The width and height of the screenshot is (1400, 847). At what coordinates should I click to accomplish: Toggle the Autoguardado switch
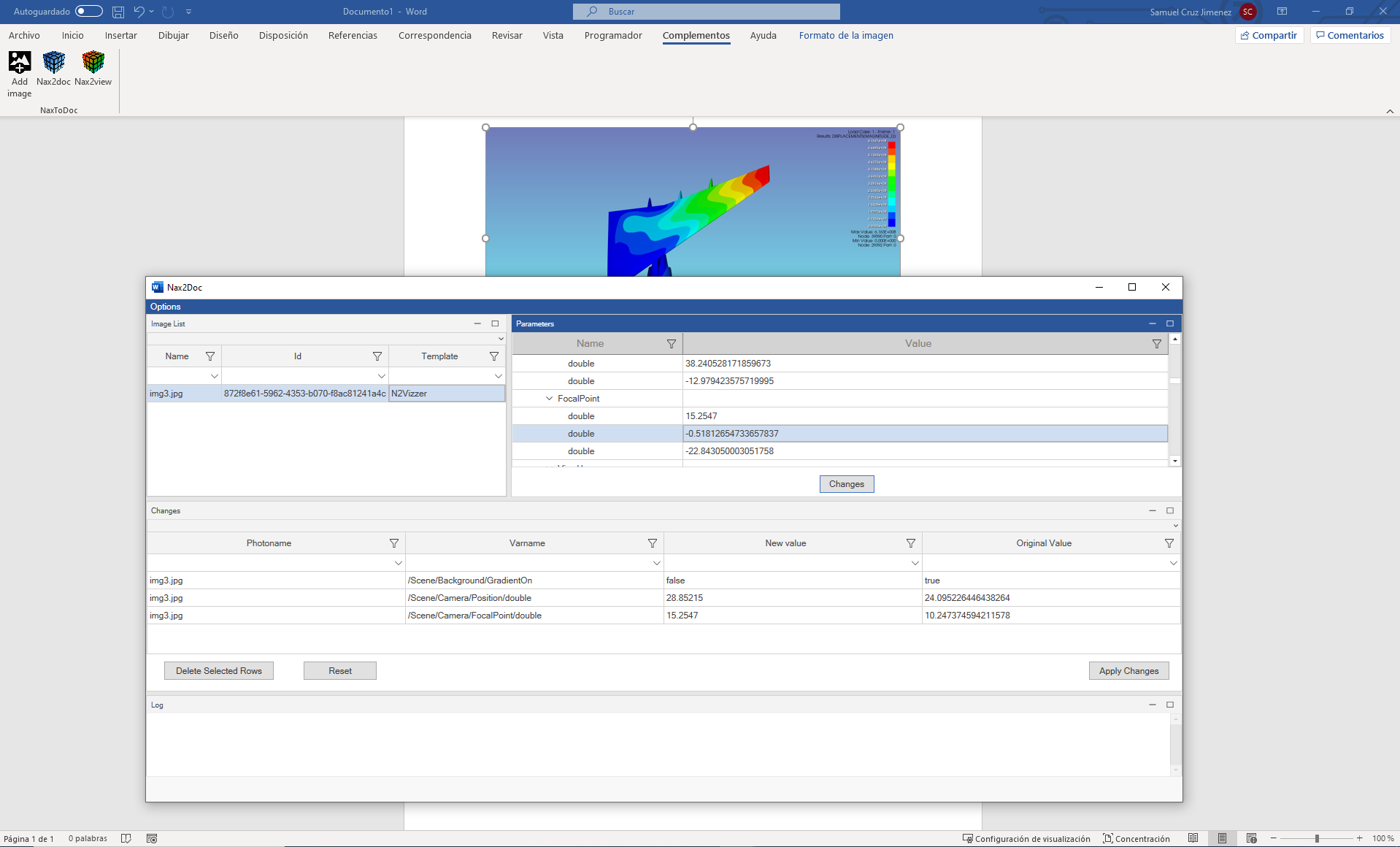89,12
